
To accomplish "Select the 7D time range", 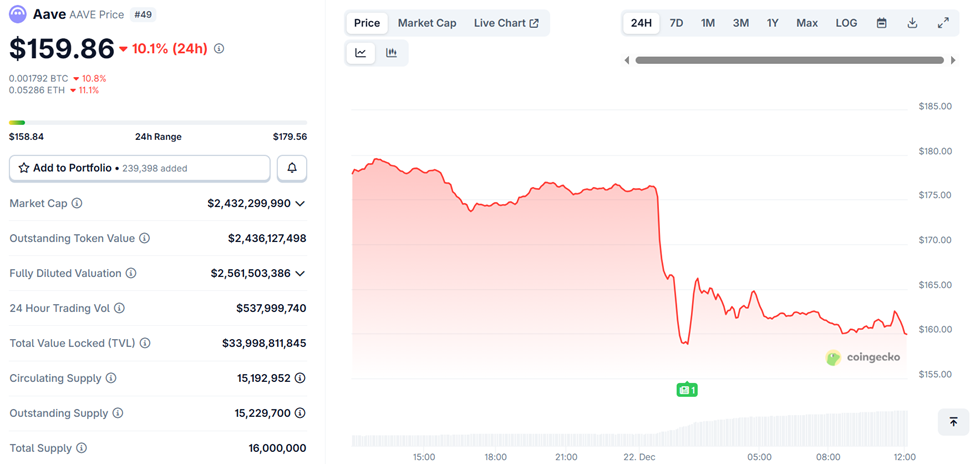I will tap(676, 23).
